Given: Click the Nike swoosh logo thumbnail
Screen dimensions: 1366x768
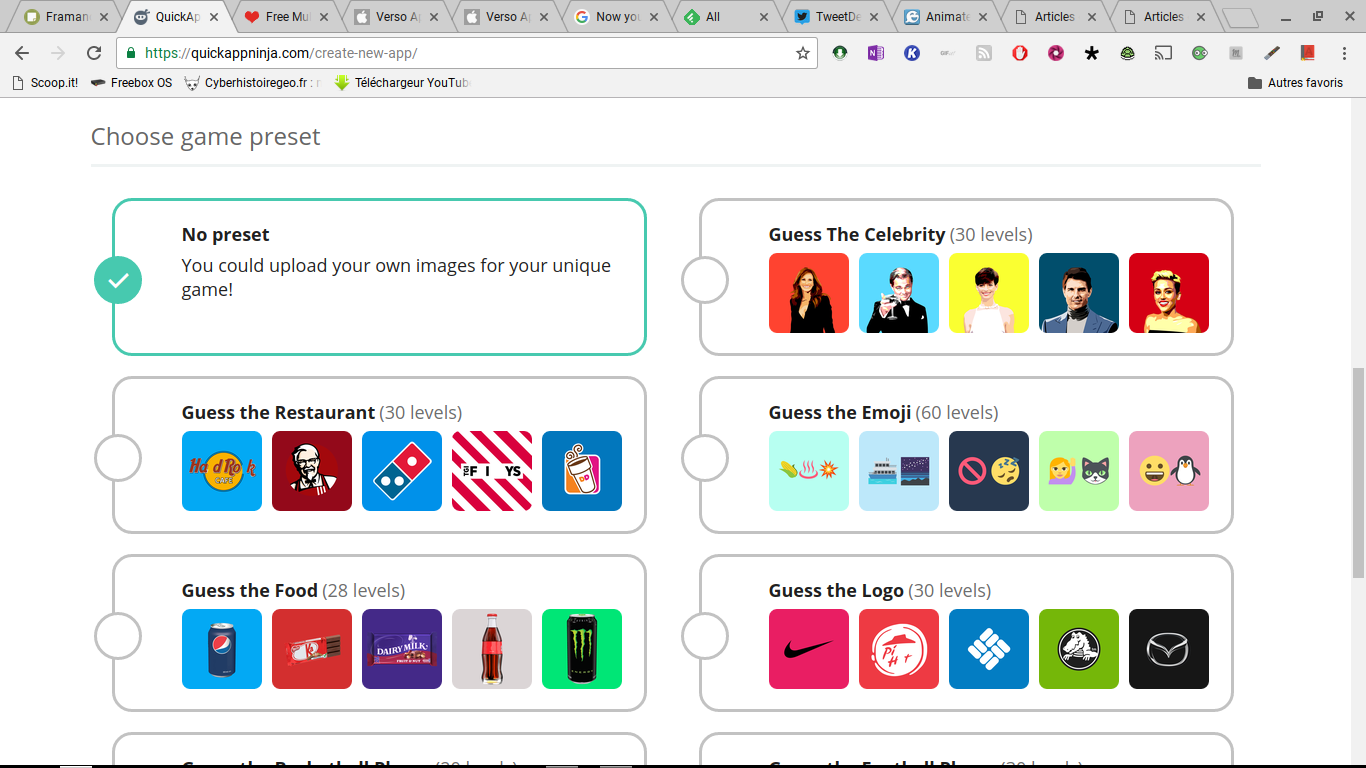Looking at the screenshot, I should pyautogui.click(x=809, y=649).
